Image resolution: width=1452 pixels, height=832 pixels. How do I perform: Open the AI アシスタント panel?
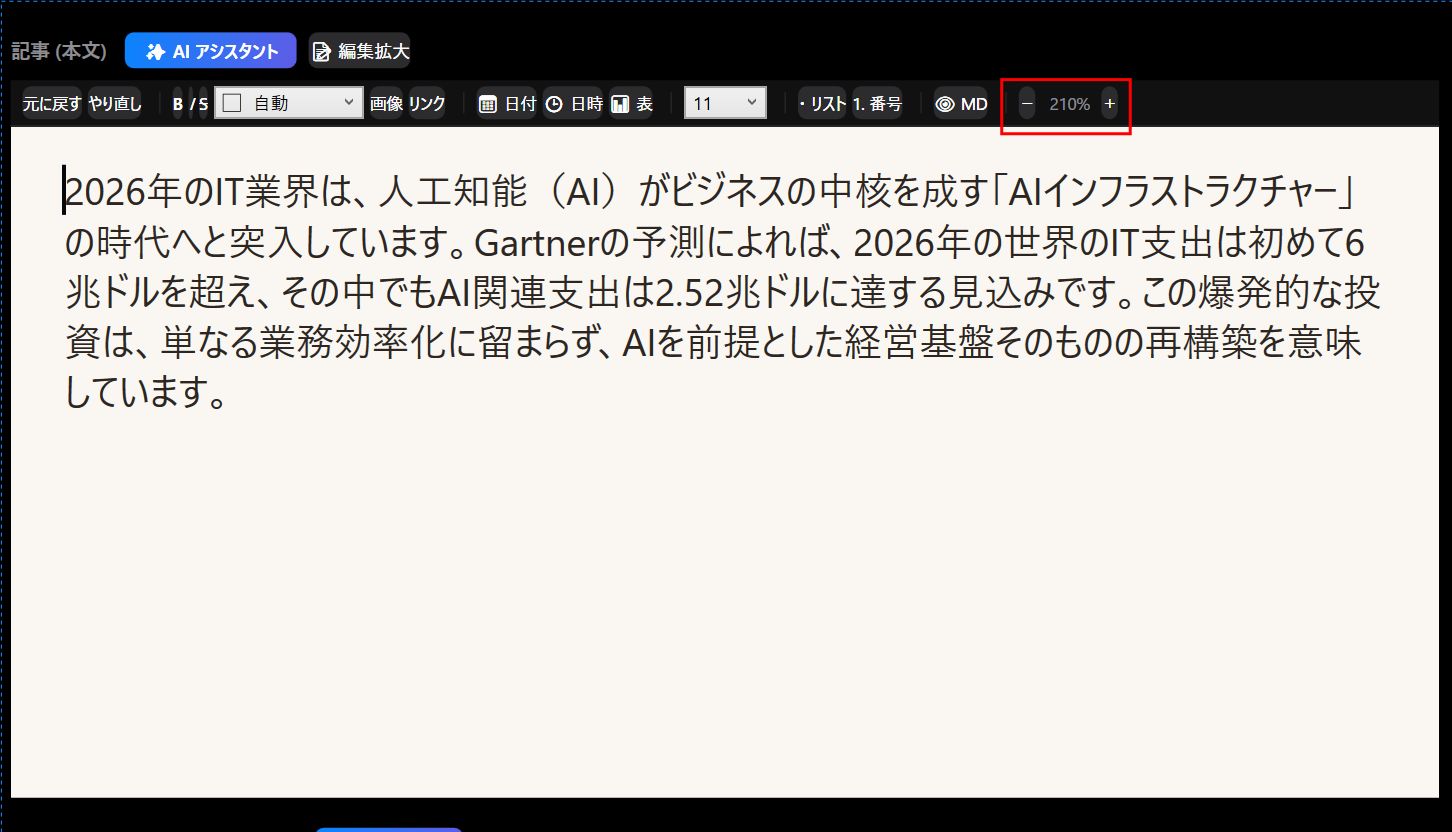[210, 51]
